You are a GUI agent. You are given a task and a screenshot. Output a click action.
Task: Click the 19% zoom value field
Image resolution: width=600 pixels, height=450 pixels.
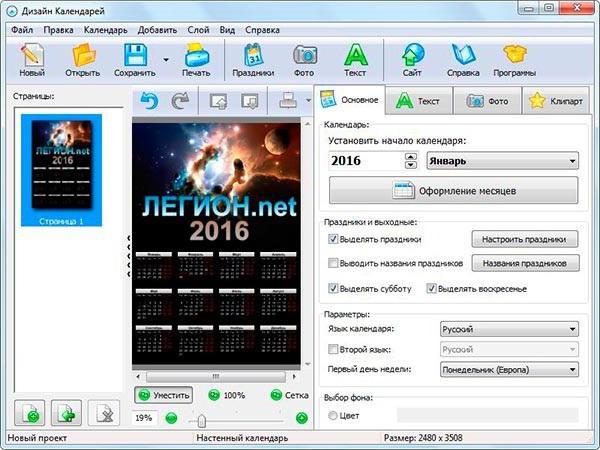[144, 418]
